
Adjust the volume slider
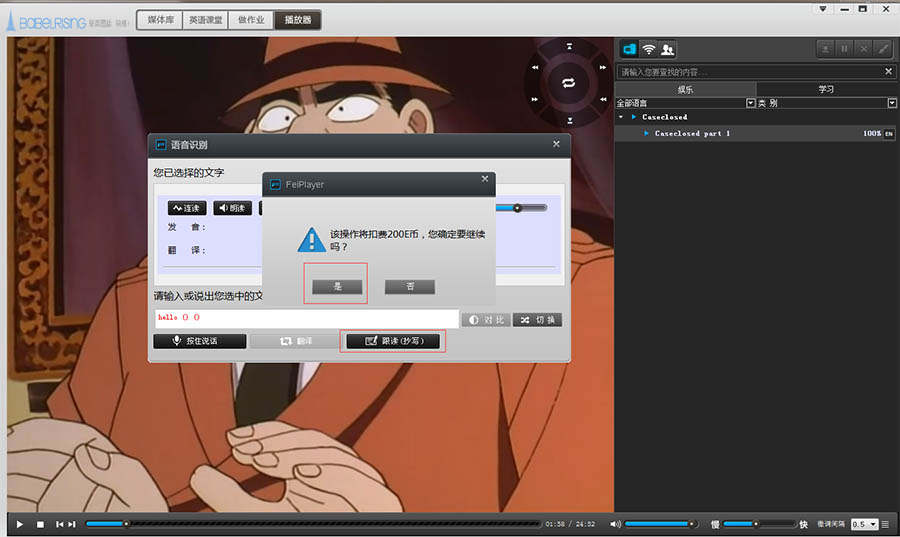coord(661,524)
